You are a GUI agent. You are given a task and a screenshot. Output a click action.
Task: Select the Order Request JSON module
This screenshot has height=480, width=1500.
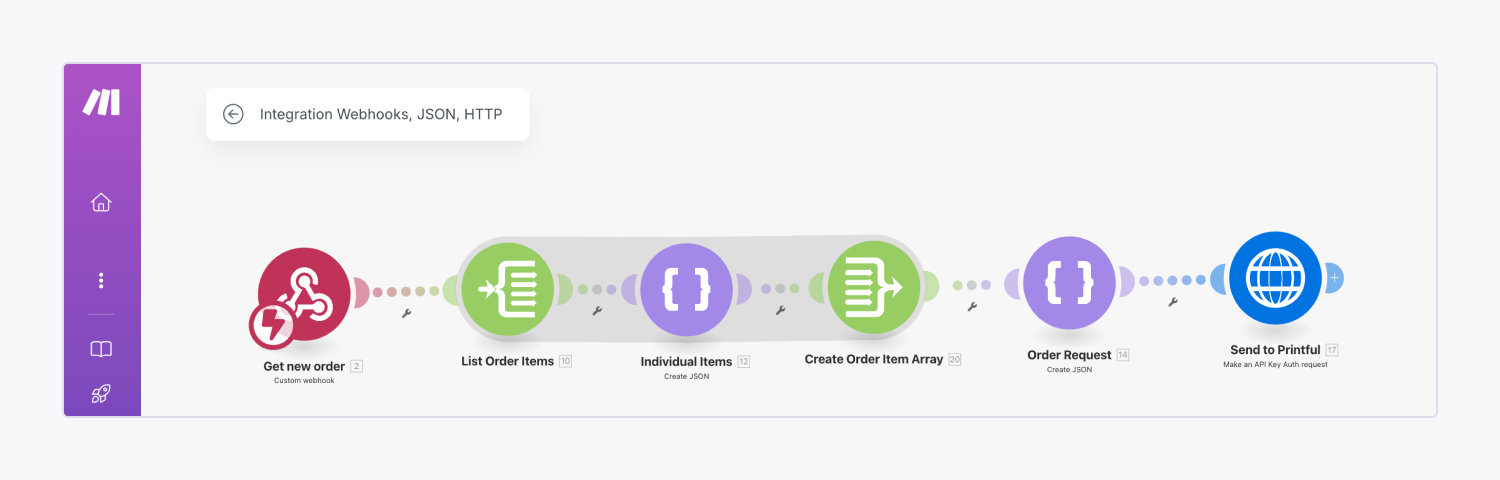pos(1070,283)
